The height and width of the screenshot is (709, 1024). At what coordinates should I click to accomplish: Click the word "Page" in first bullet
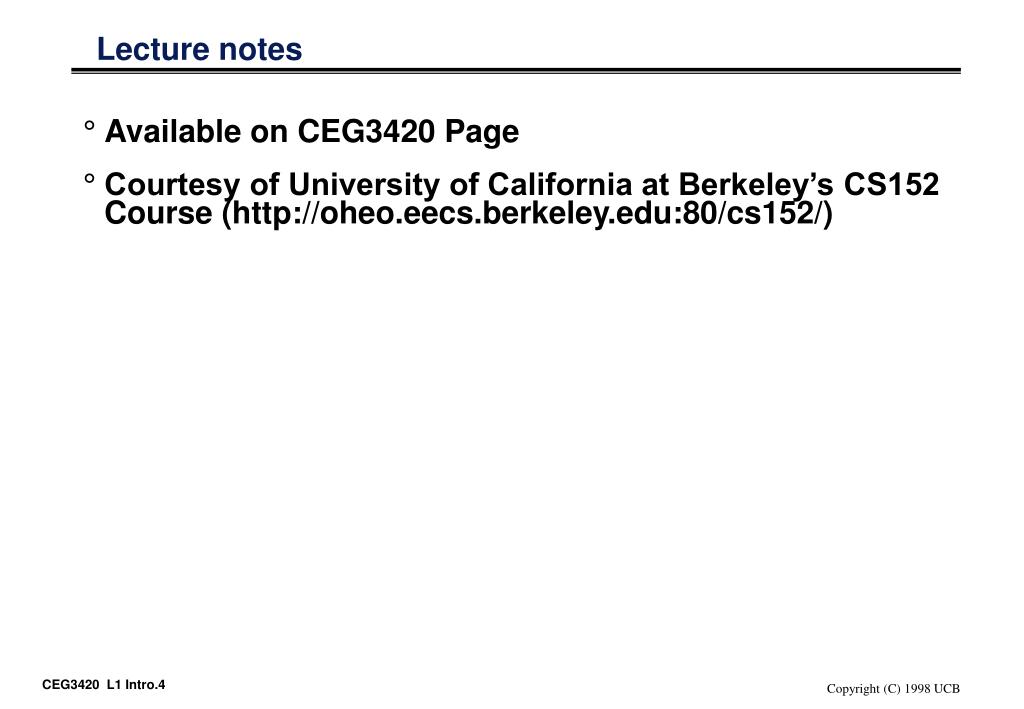click(482, 133)
